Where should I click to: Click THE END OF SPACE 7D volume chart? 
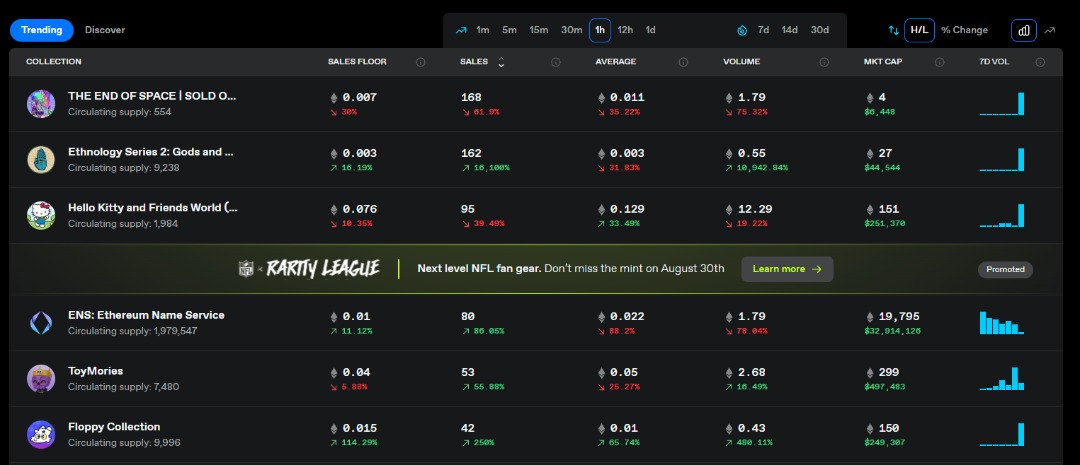click(1002, 103)
